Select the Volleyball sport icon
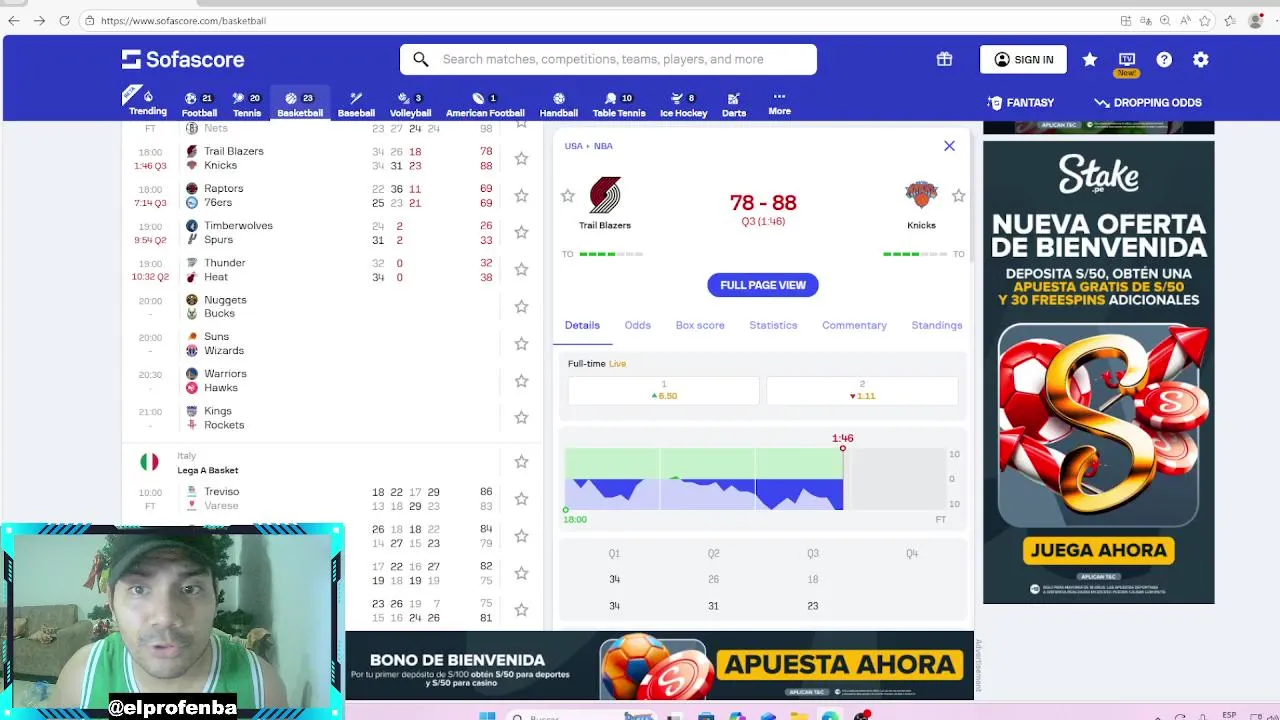This screenshot has height=720, width=1280. coord(410,104)
